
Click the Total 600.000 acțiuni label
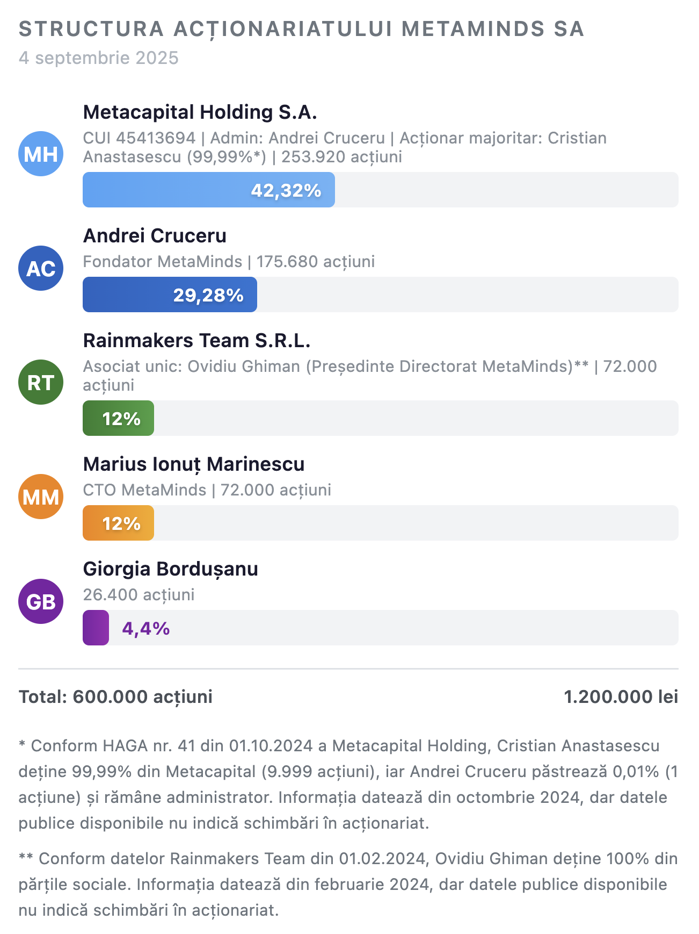pyautogui.click(x=115, y=697)
